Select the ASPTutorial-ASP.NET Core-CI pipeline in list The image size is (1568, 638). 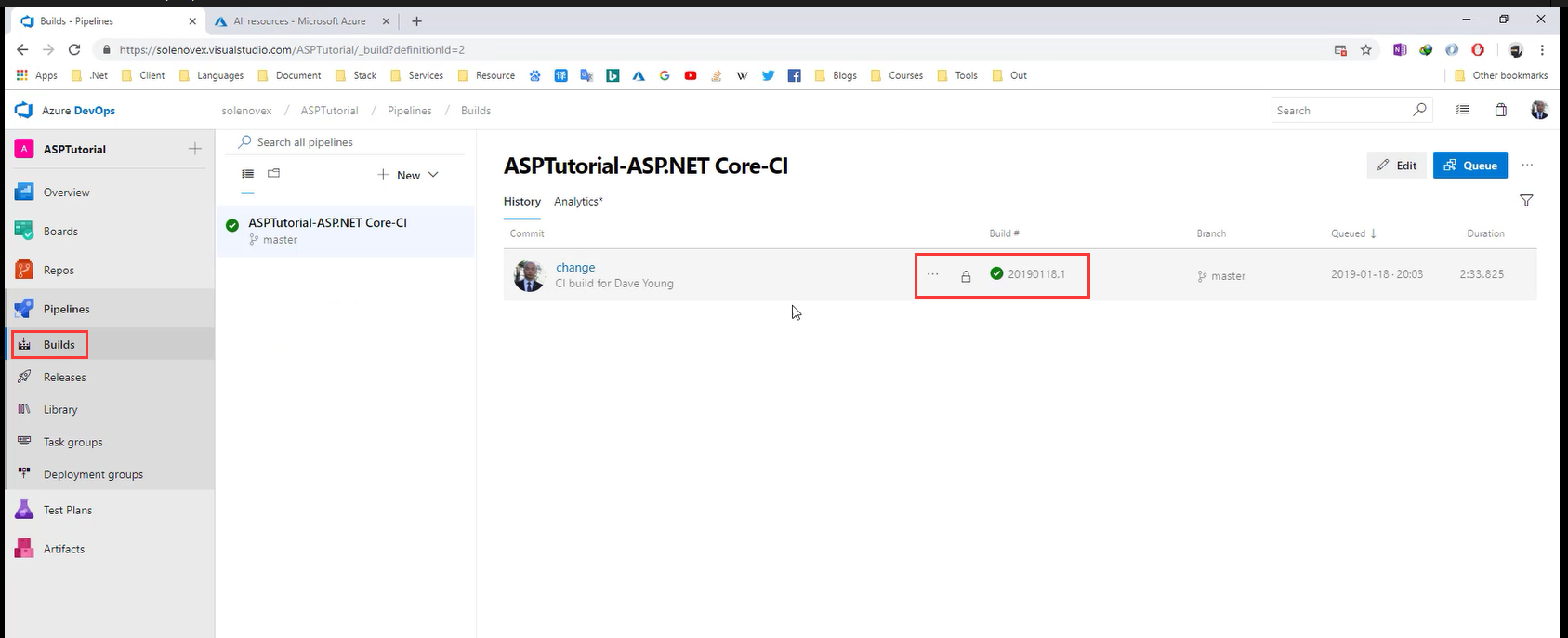pos(345,231)
